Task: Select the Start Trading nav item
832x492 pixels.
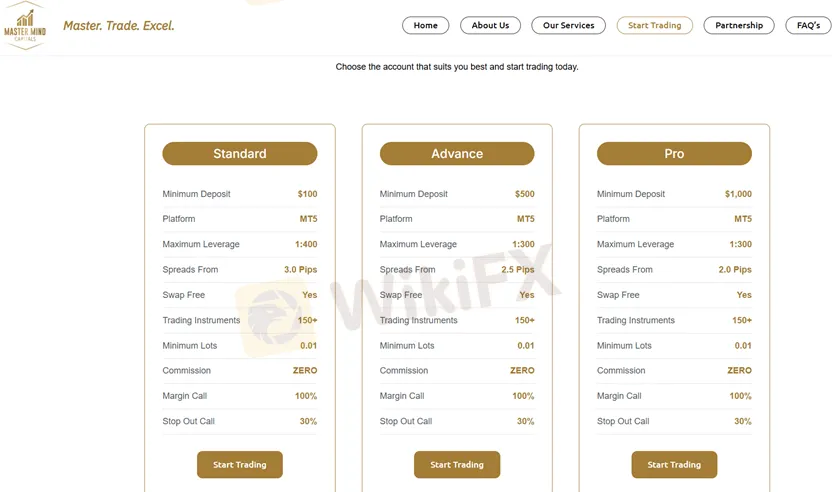Action: pos(654,25)
